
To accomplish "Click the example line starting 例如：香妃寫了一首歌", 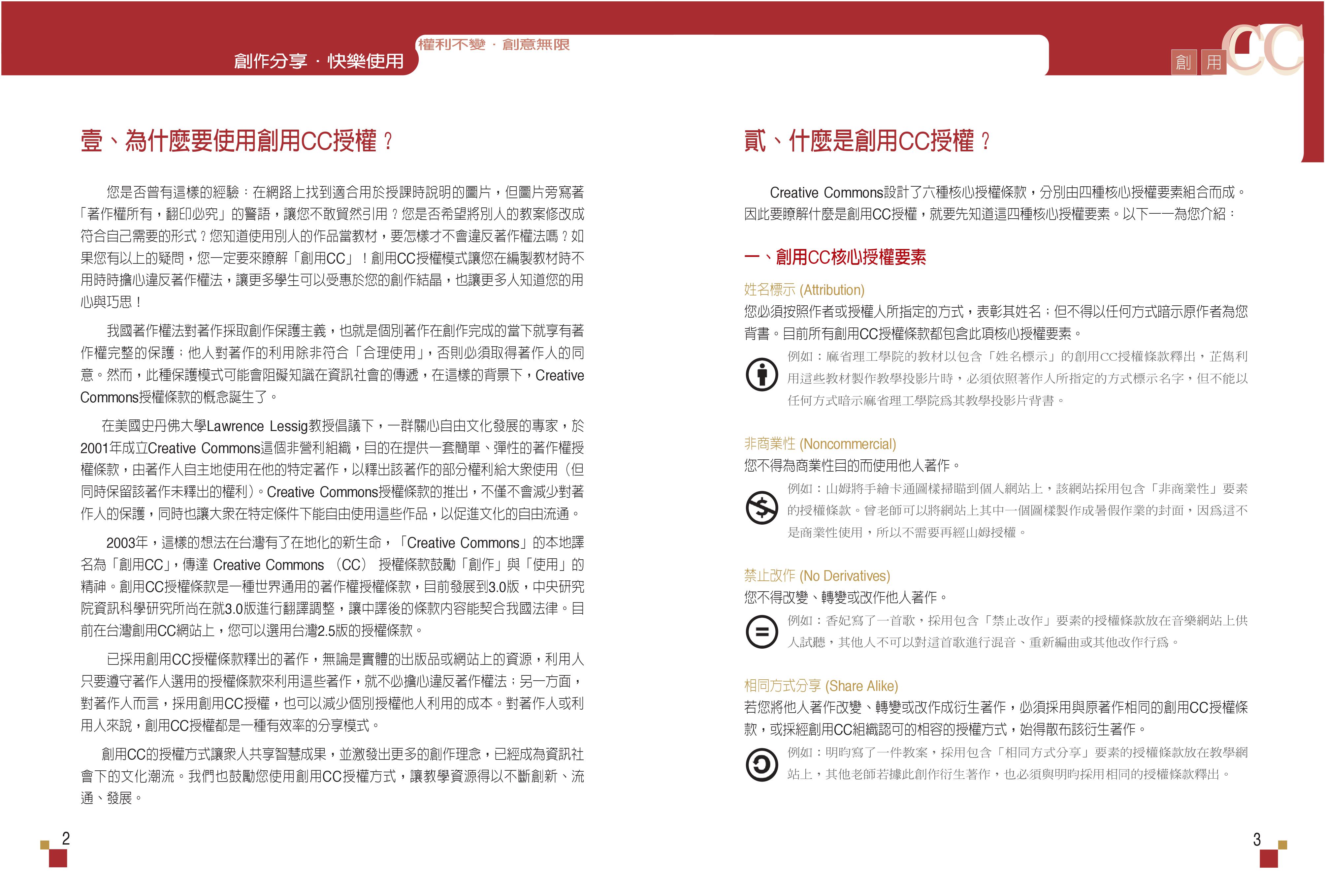I will point(1018,621).
